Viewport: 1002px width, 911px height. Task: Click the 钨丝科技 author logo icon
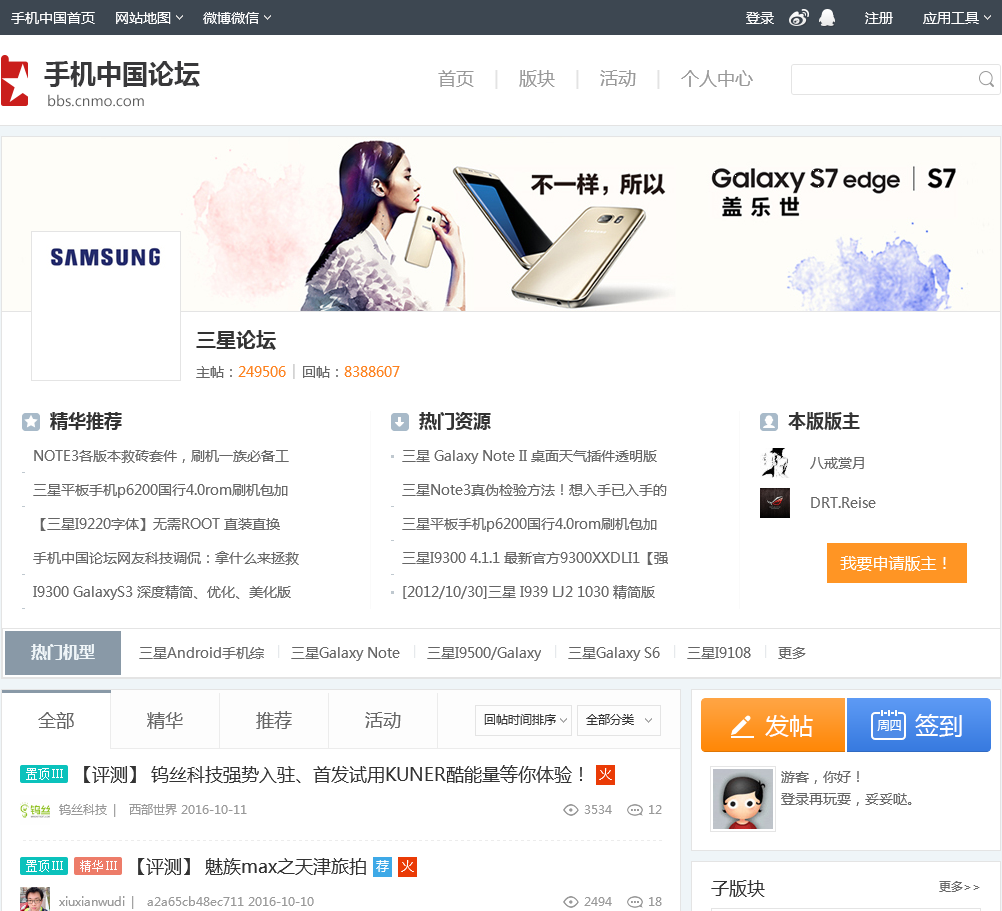tap(35, 810)
